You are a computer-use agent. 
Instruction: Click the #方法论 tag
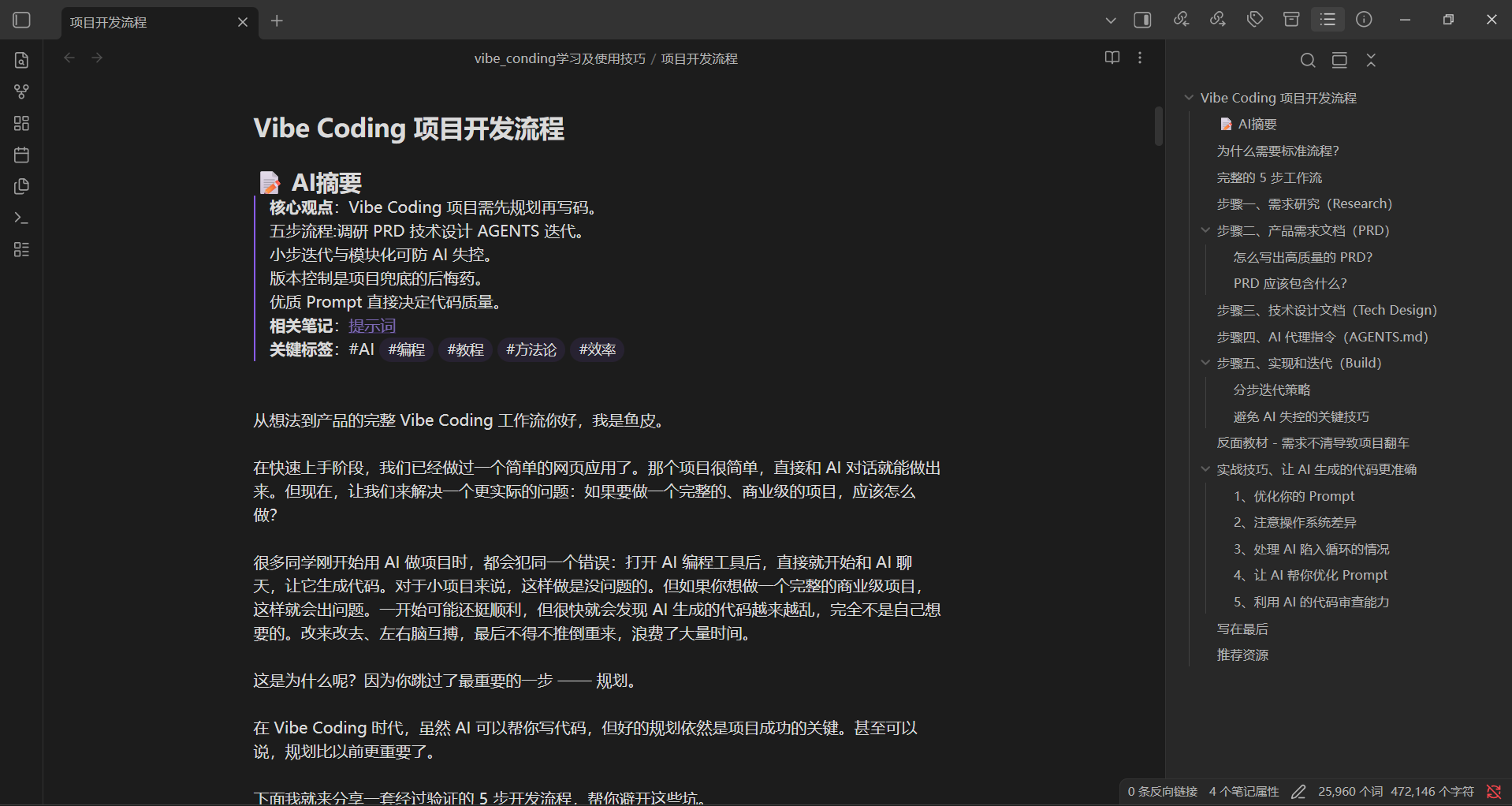[x=531, y=349]
